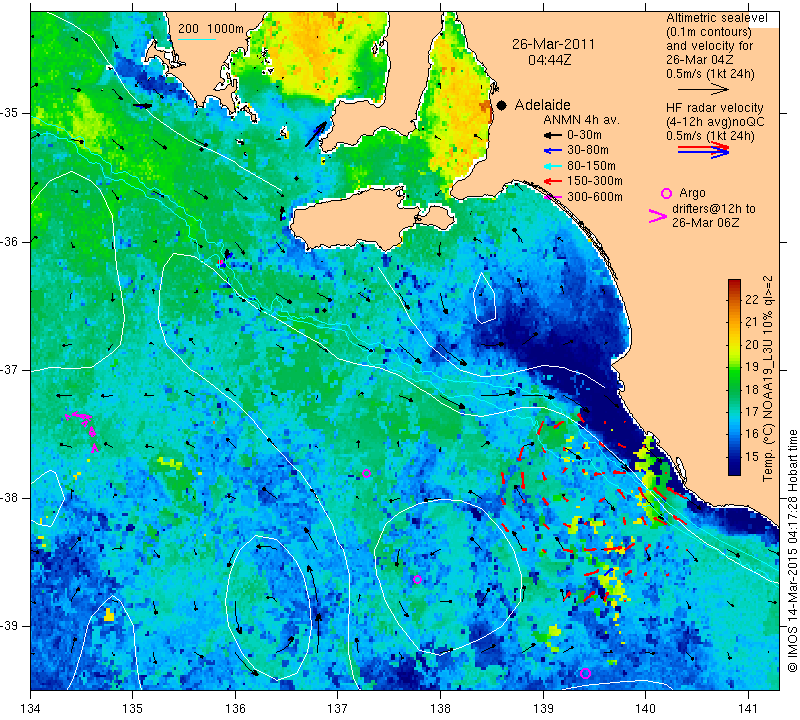This screenshot has width=800, height=720.
Task: Click the 'Altimetric sealevel' heading
Action: [x=716, y=18]
